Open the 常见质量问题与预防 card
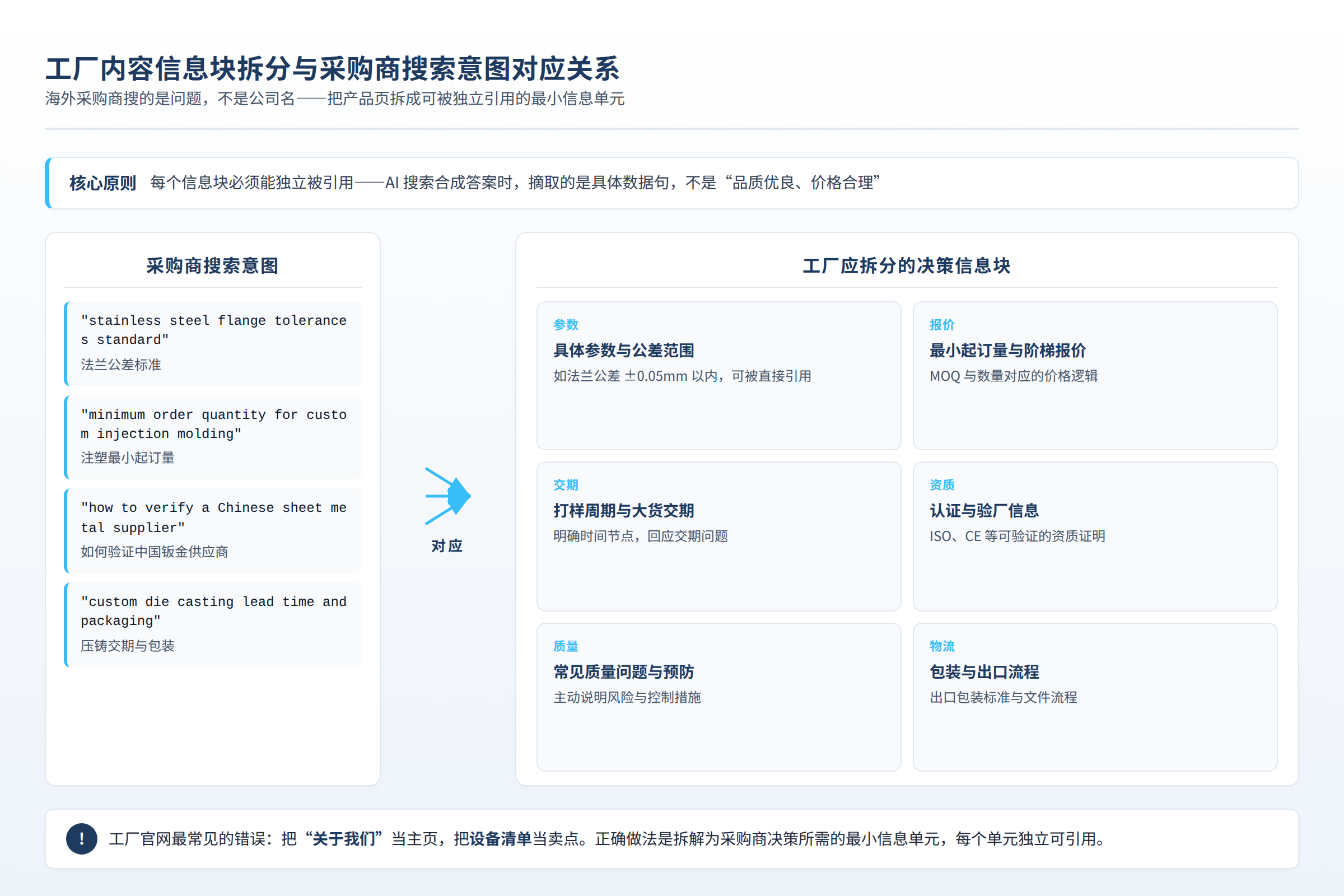Viewport: 1344px width, 896px height. click(719, 697)
